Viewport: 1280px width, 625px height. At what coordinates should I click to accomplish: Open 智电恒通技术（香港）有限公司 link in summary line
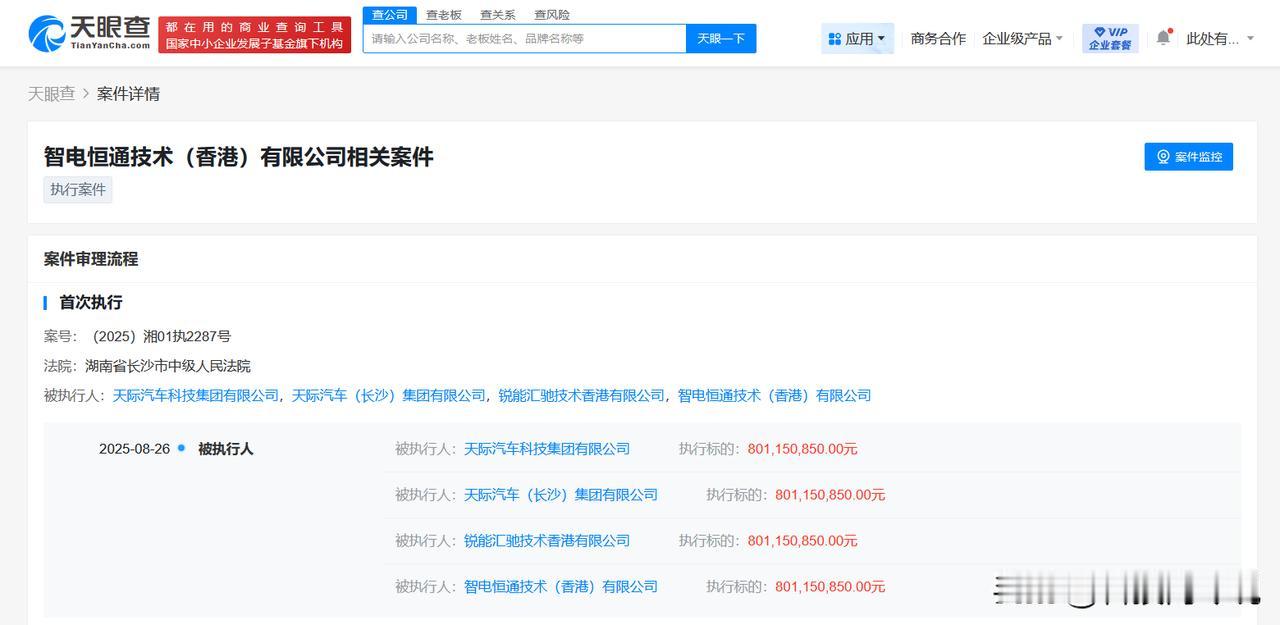[x=774, y=396]
